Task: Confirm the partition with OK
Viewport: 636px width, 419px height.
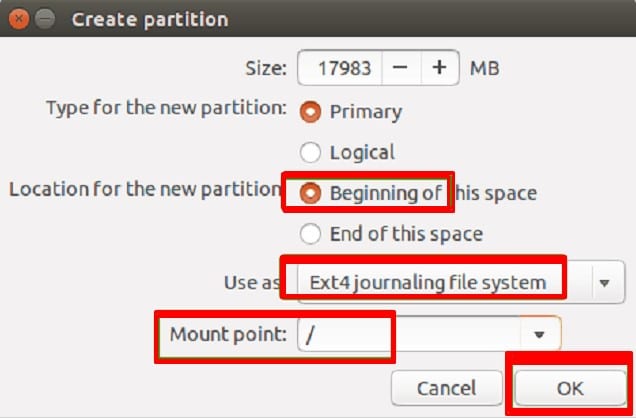Action: pos(569,388)
